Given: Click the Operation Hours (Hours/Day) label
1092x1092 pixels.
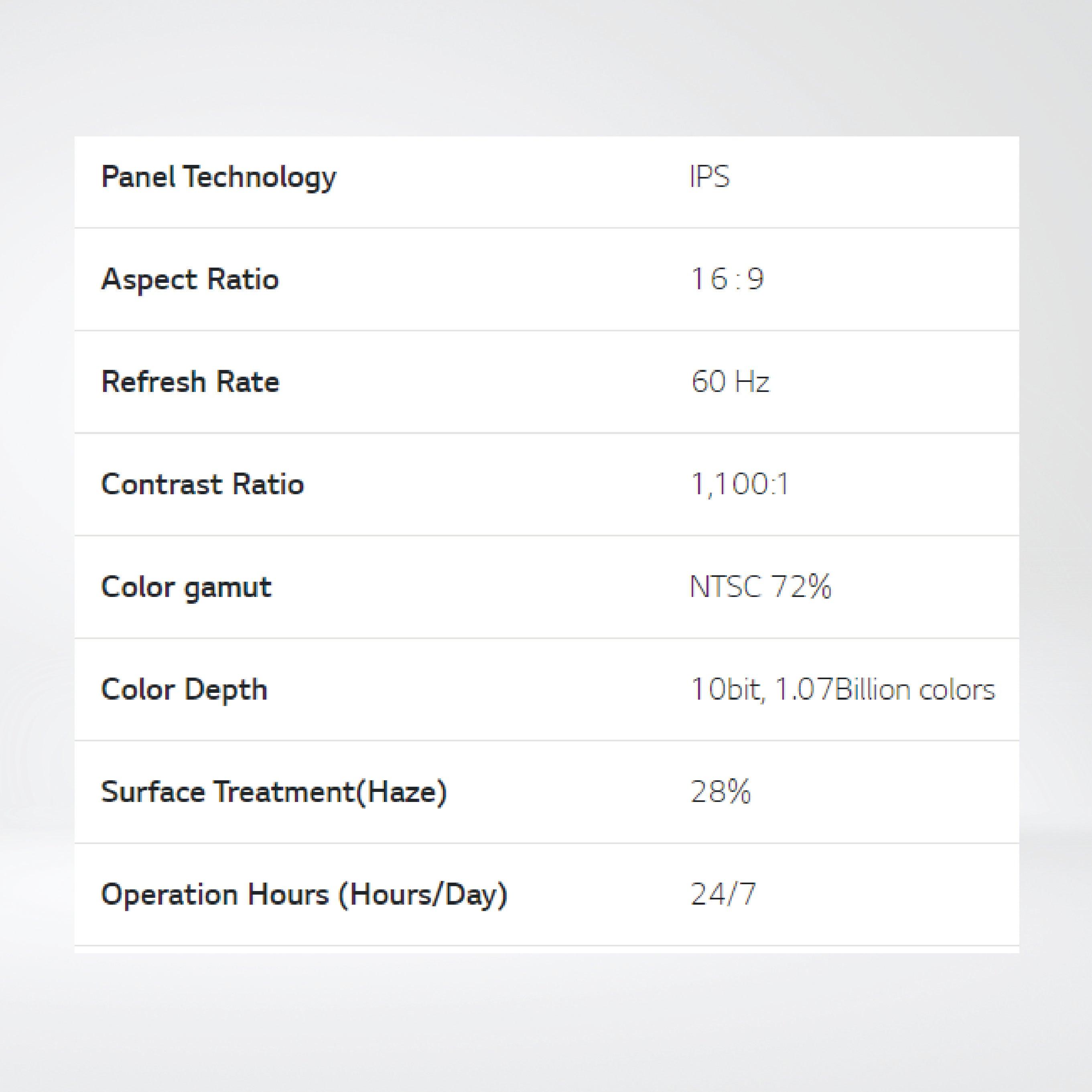Looking at the screenshot, I should point(304,895).
